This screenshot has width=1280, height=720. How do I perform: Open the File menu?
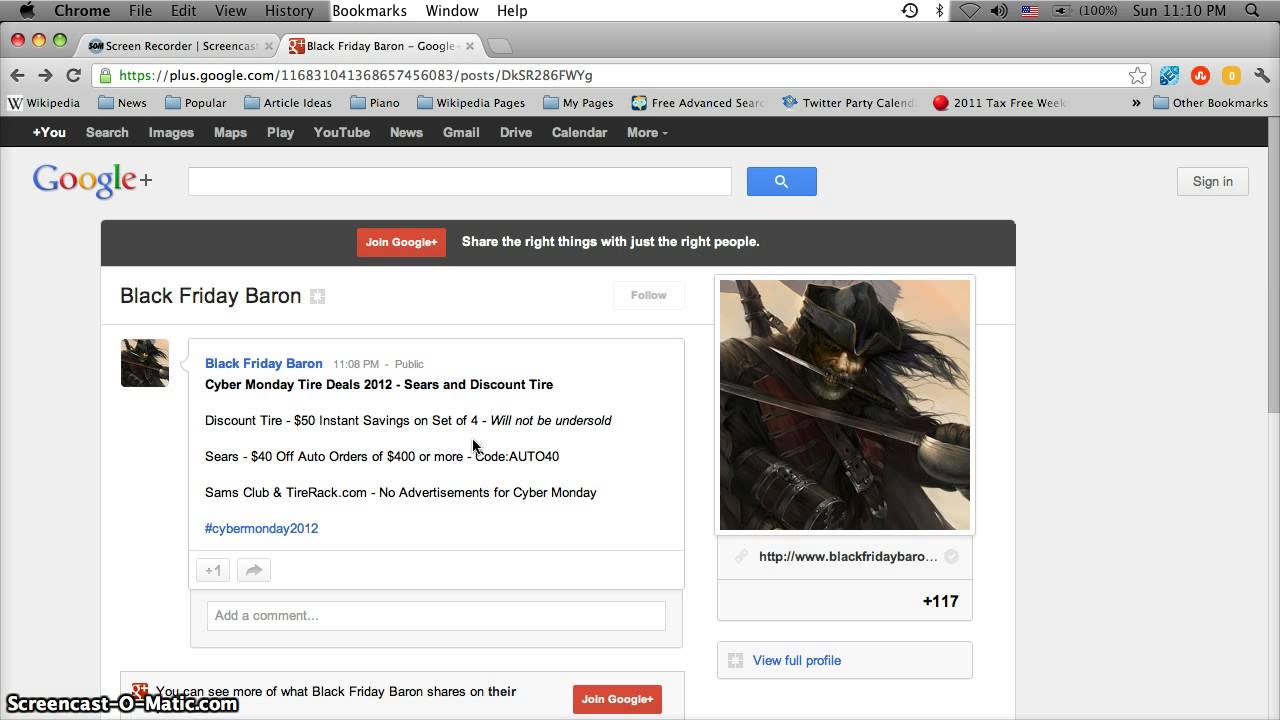point(140,11)
